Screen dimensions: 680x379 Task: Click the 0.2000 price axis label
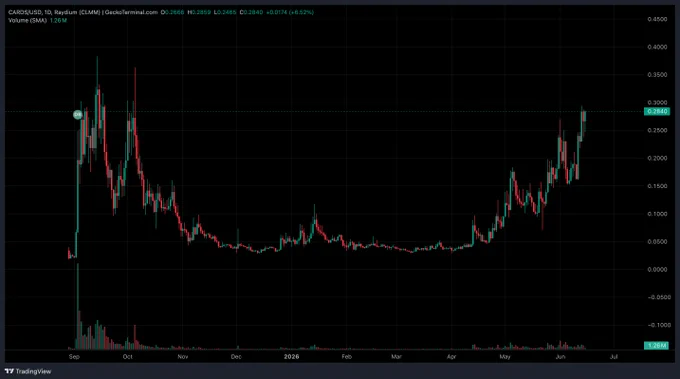point(657,158)
